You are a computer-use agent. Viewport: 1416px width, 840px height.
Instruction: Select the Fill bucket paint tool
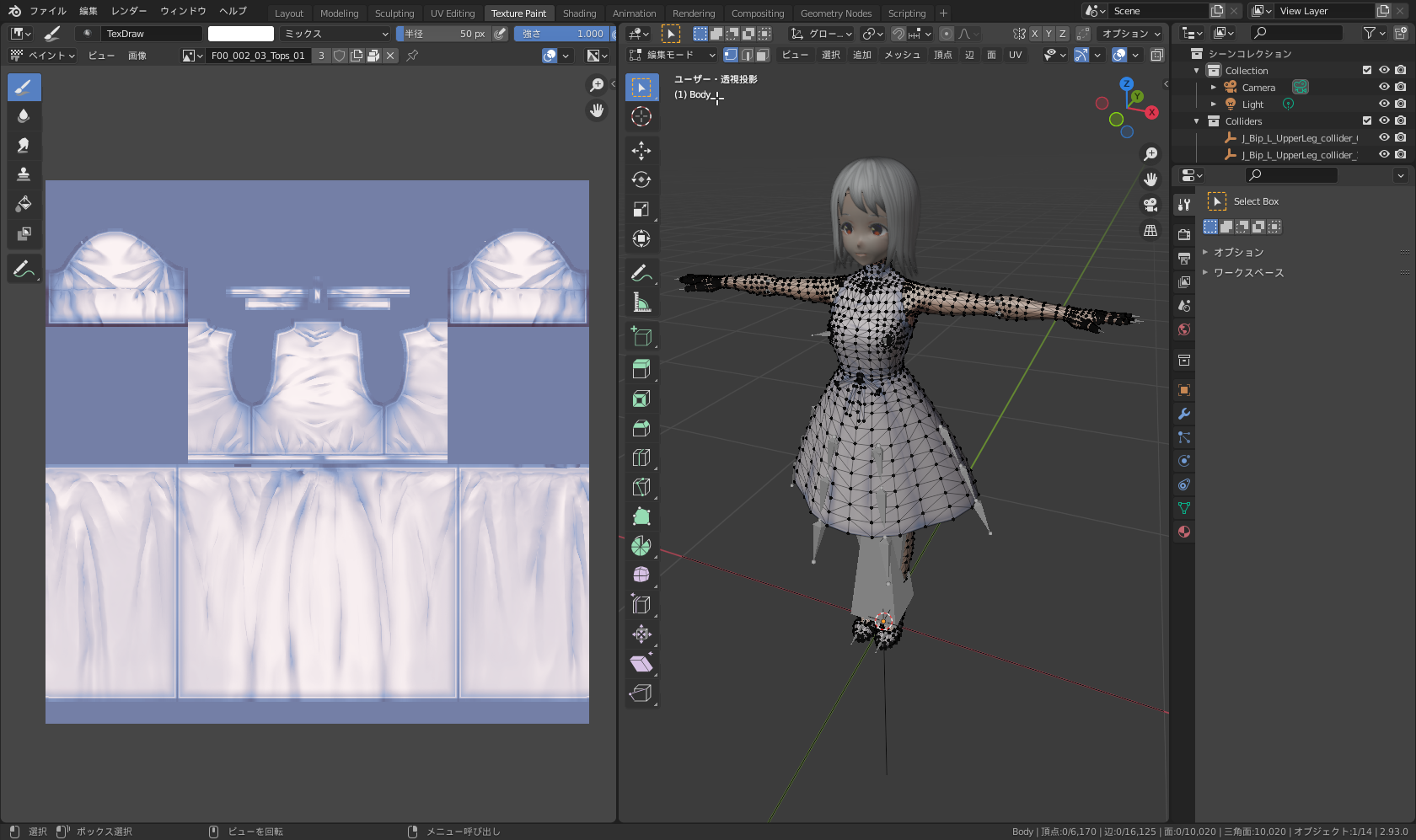click(24, 204)
